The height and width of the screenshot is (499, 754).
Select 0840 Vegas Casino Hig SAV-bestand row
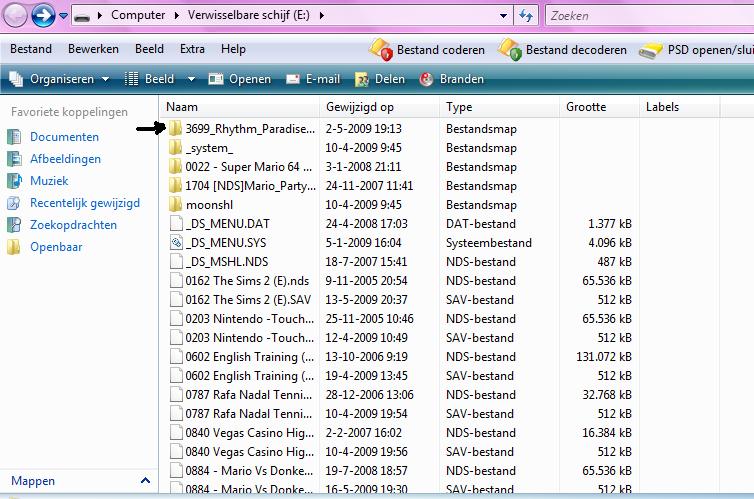(x=401, y=452)
